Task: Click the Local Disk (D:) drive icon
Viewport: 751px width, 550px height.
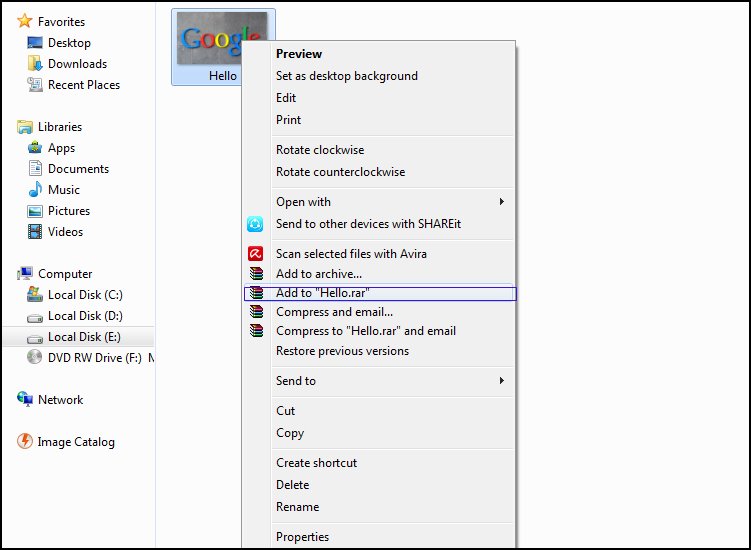Action: pyautogui.click(x=35, y=317)
